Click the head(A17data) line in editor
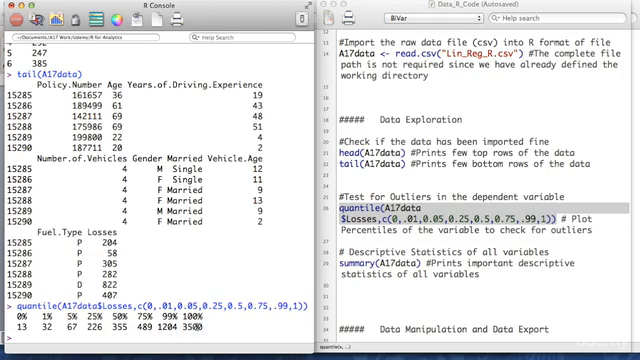Image resolution: width=640 pixels, height=360 pixels. click(x=457, y=153)
